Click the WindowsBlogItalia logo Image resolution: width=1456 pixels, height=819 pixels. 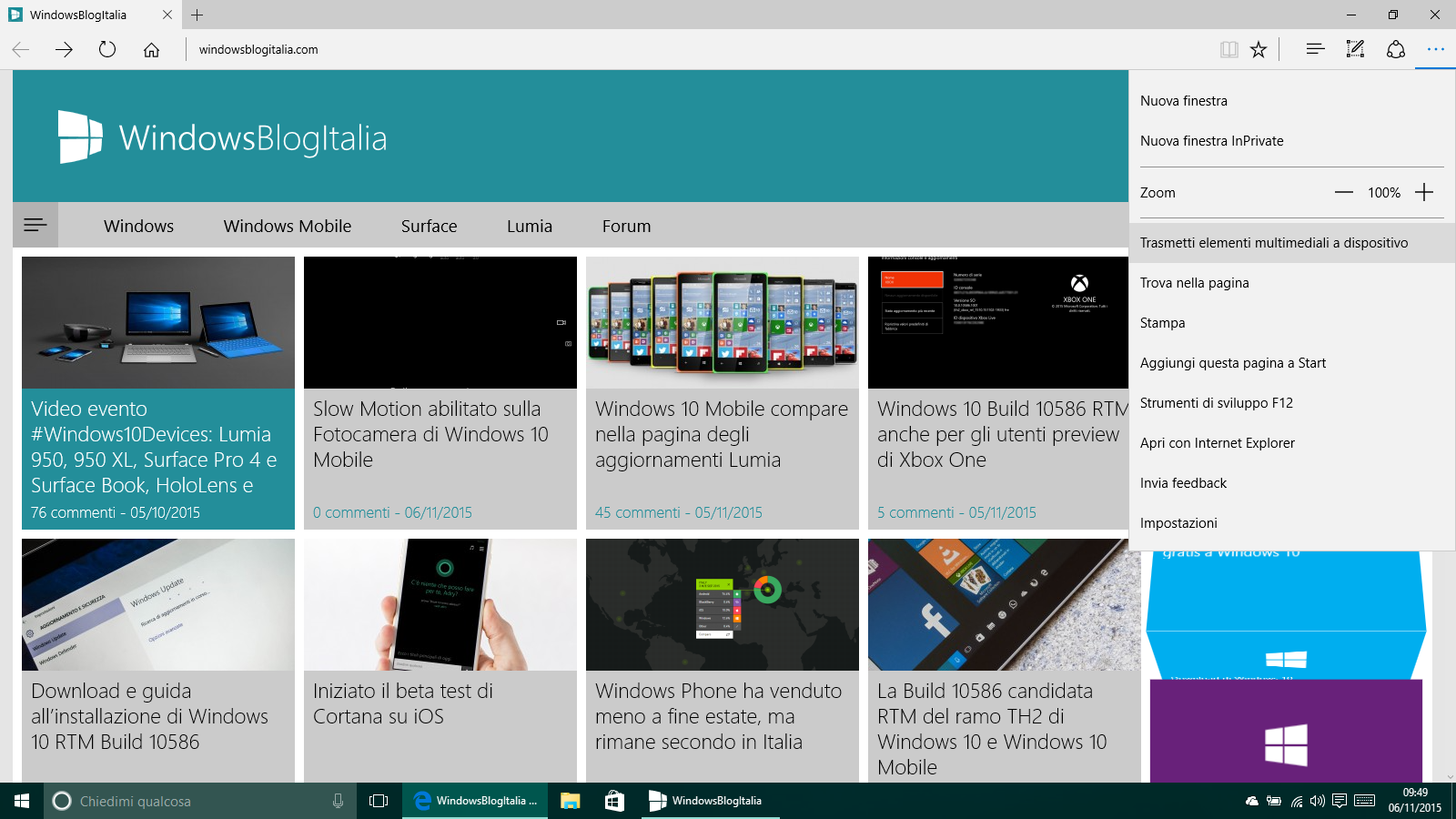[x=223, y=137]
